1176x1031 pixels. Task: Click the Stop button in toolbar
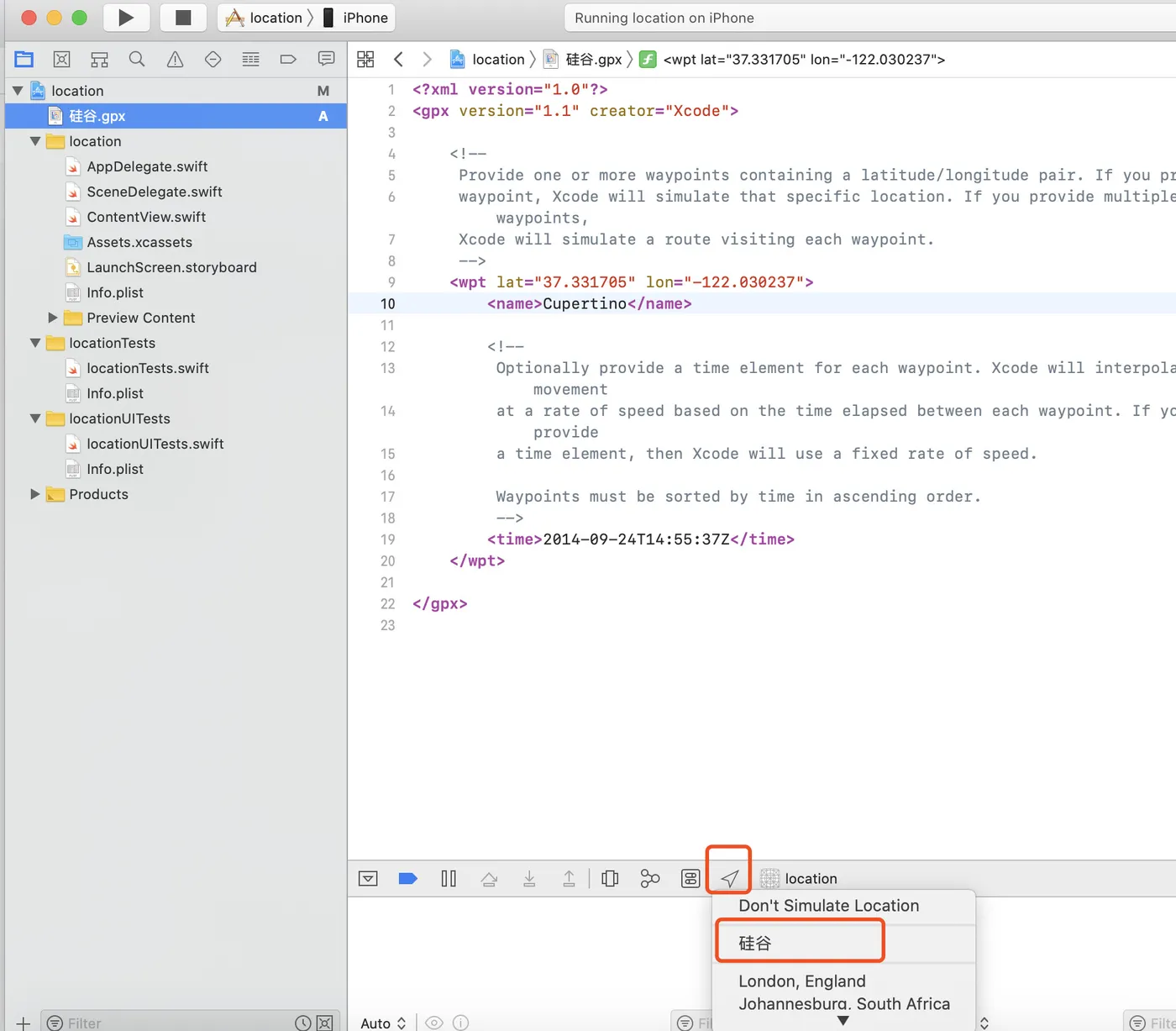click(183, 18)
